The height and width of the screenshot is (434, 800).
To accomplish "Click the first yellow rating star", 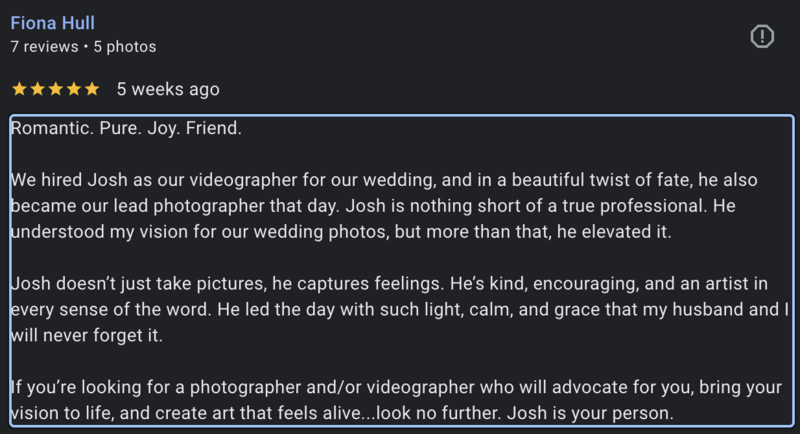I will click(x=19, y=89).
